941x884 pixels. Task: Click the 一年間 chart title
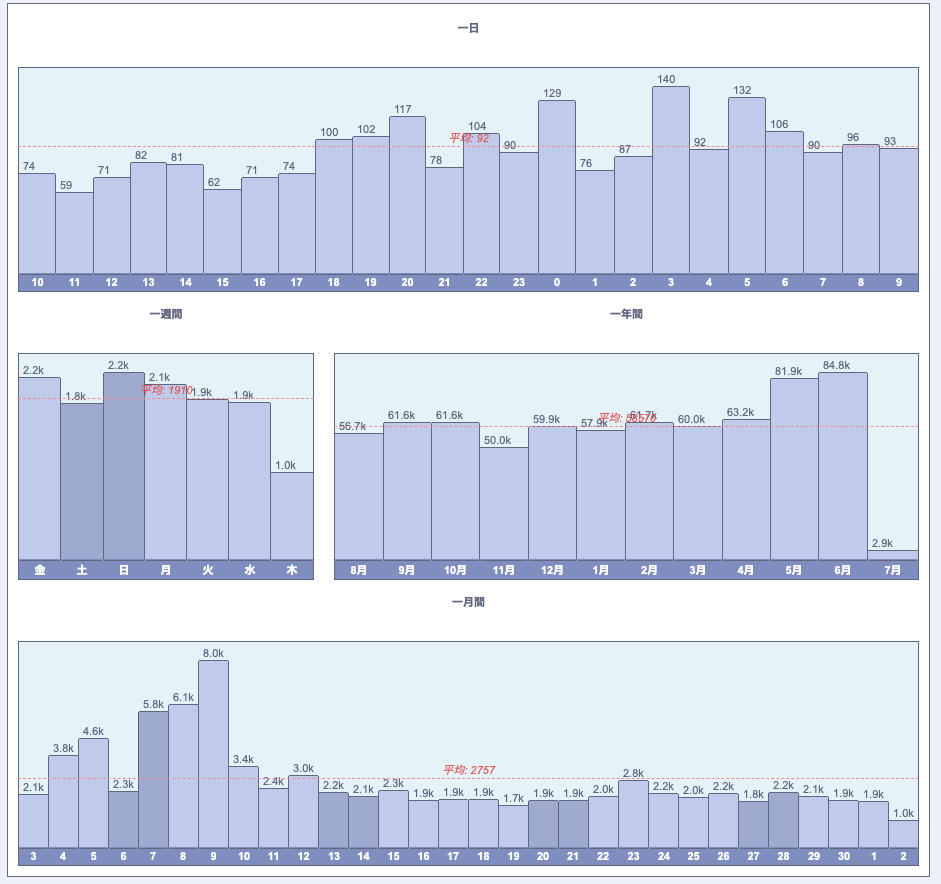(x=626, y=314)
